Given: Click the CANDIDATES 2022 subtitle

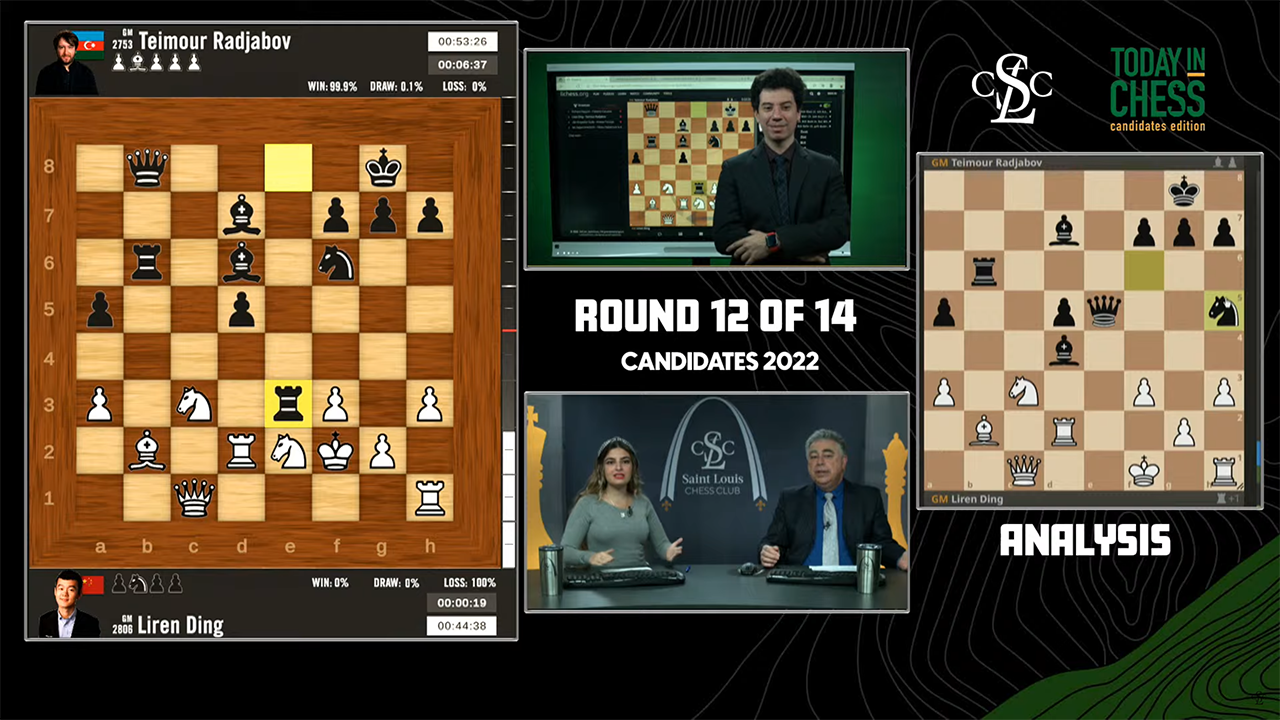Looking at the screenshot, I should [720, 361].
